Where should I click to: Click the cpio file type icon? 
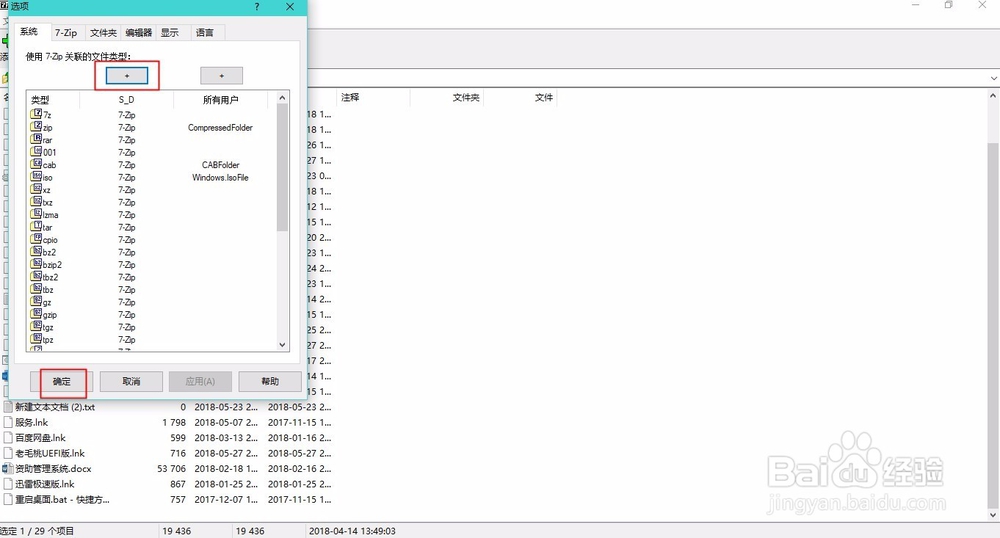point(36,239)
